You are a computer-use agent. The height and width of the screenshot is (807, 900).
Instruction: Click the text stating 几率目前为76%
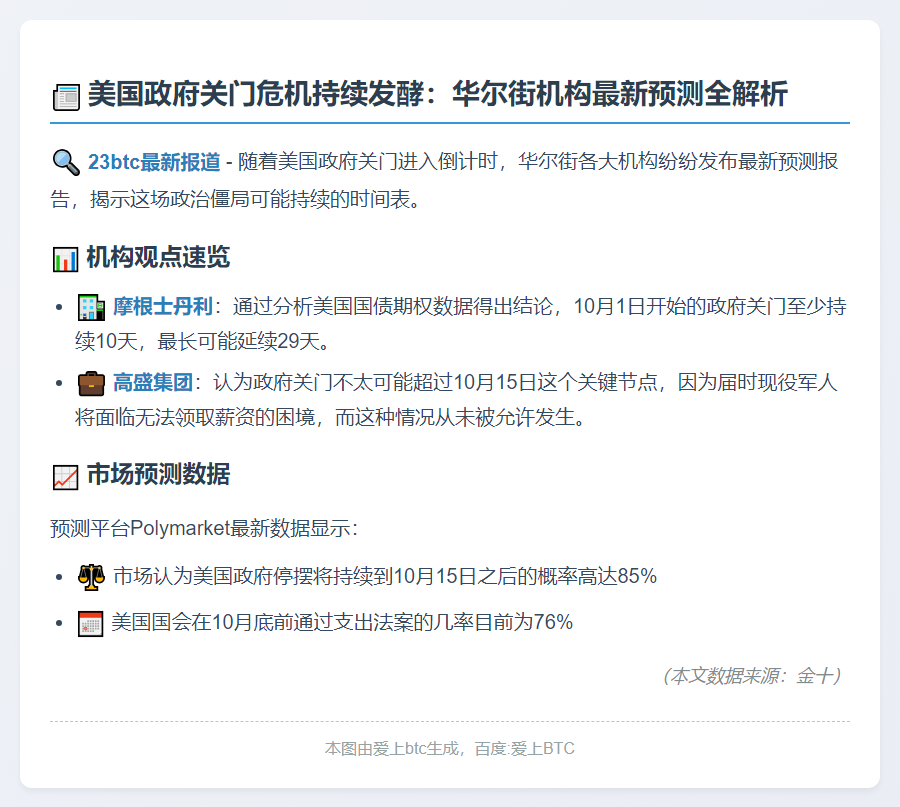pos(342,623)
